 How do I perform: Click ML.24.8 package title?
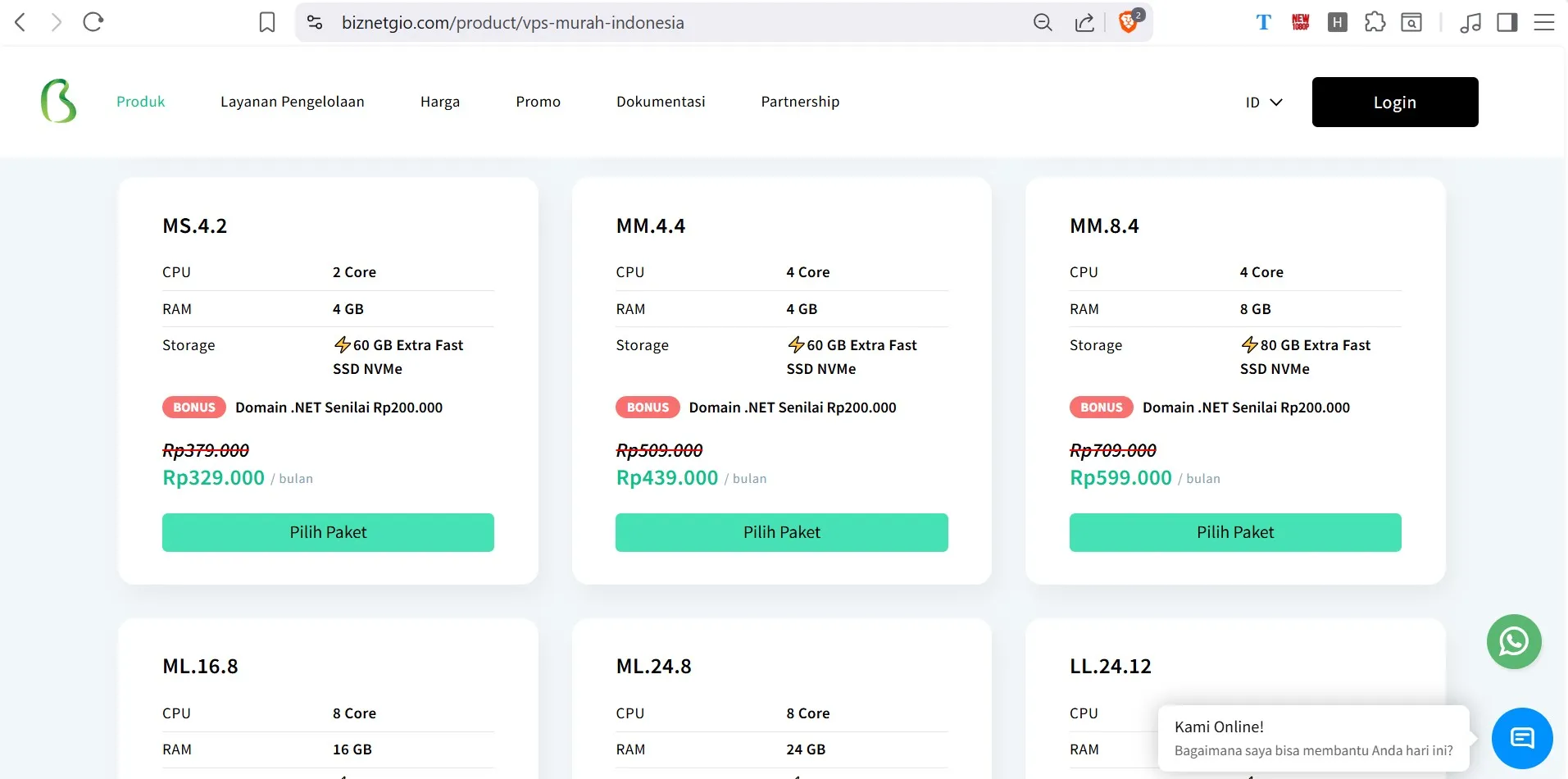pyautogui.click(x=654, y=667)
